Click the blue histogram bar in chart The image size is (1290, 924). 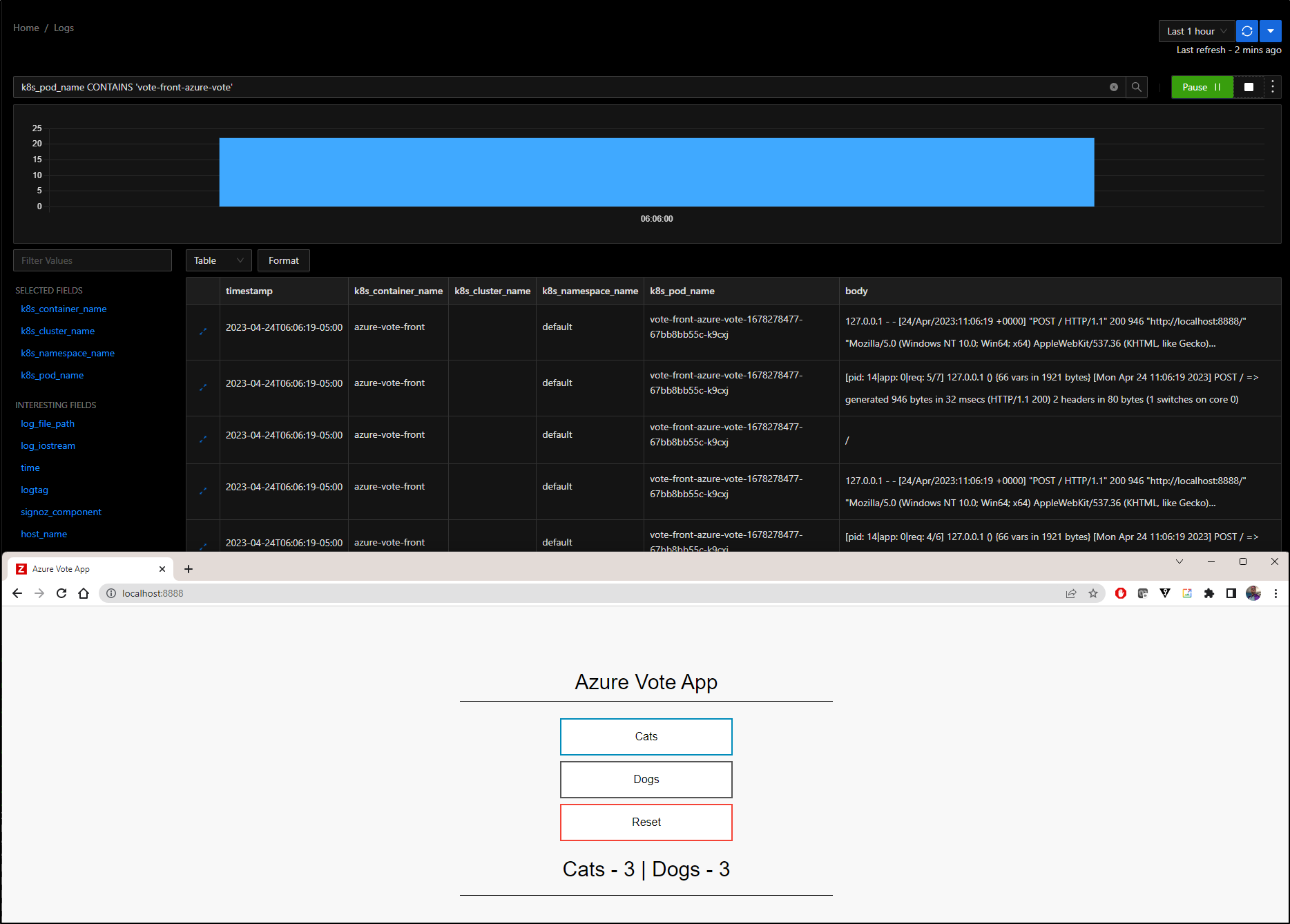coord(657,172)
